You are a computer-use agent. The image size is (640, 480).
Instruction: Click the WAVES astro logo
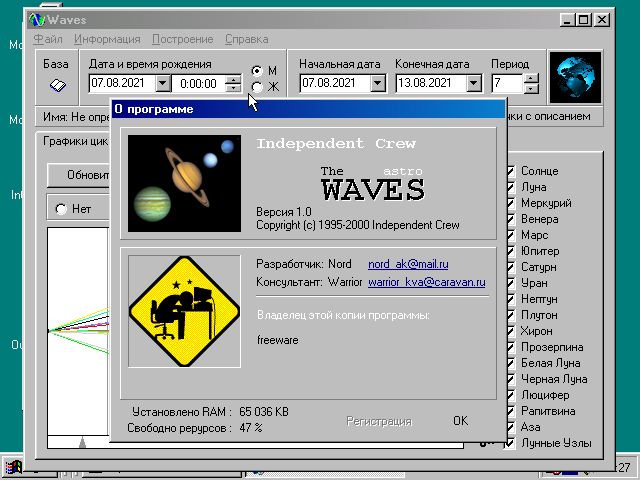(372, 185)
